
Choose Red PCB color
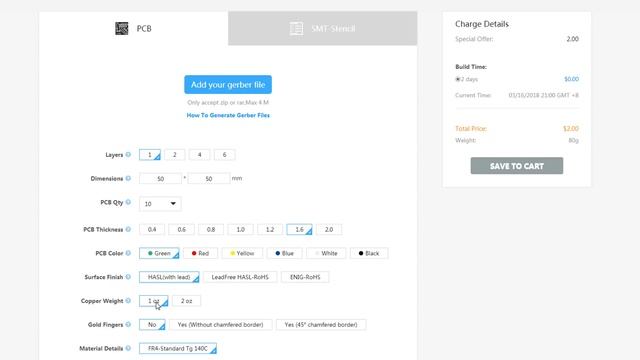(200, 253)
